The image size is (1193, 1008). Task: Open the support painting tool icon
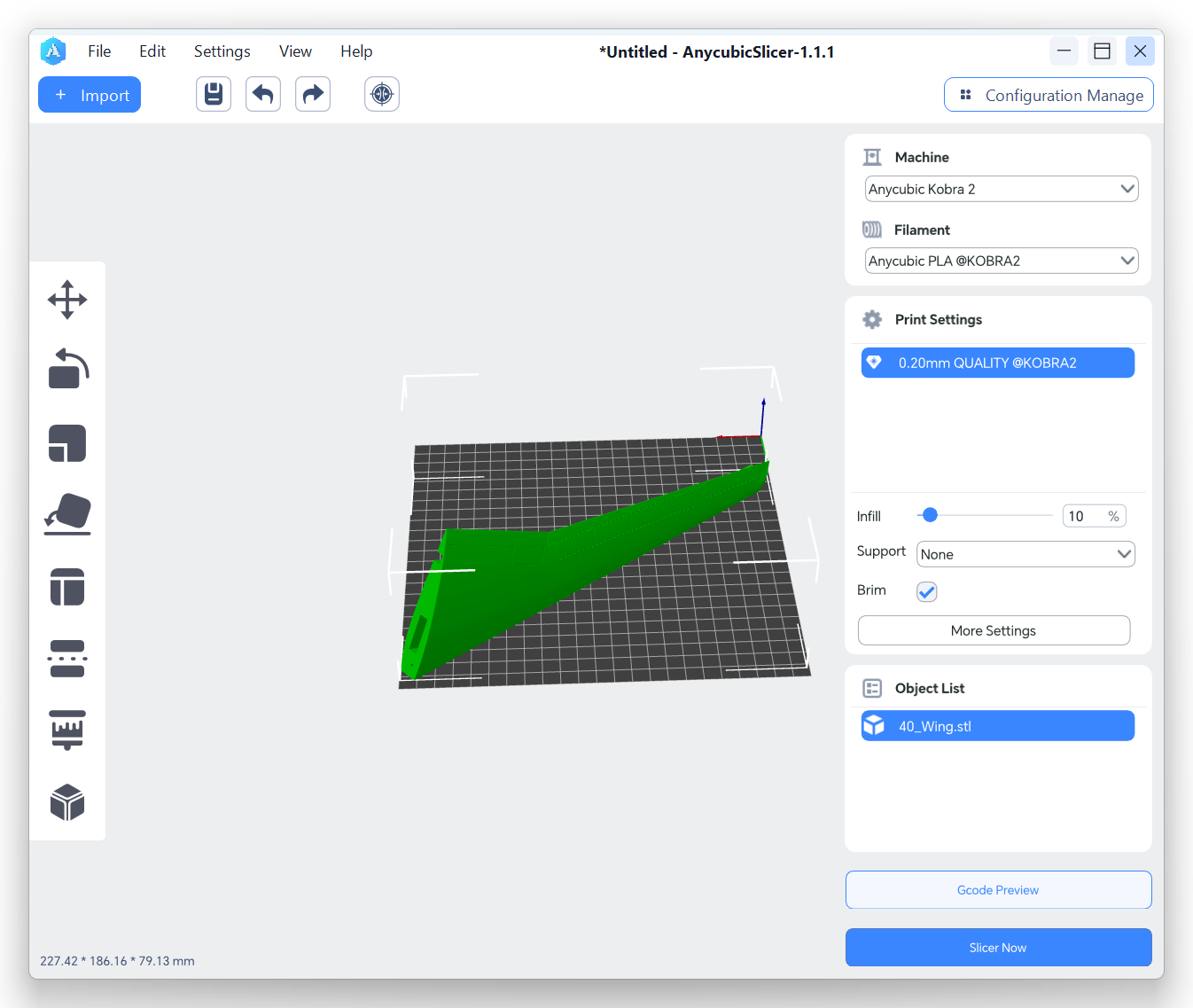[67, 730]
